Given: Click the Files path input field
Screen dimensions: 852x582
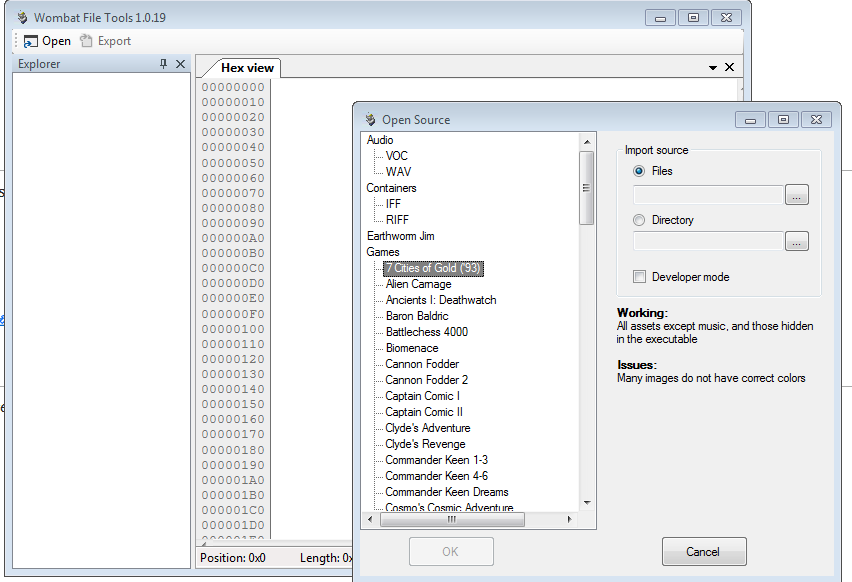Looking at the screenshot, I should (x=707, y=195).
